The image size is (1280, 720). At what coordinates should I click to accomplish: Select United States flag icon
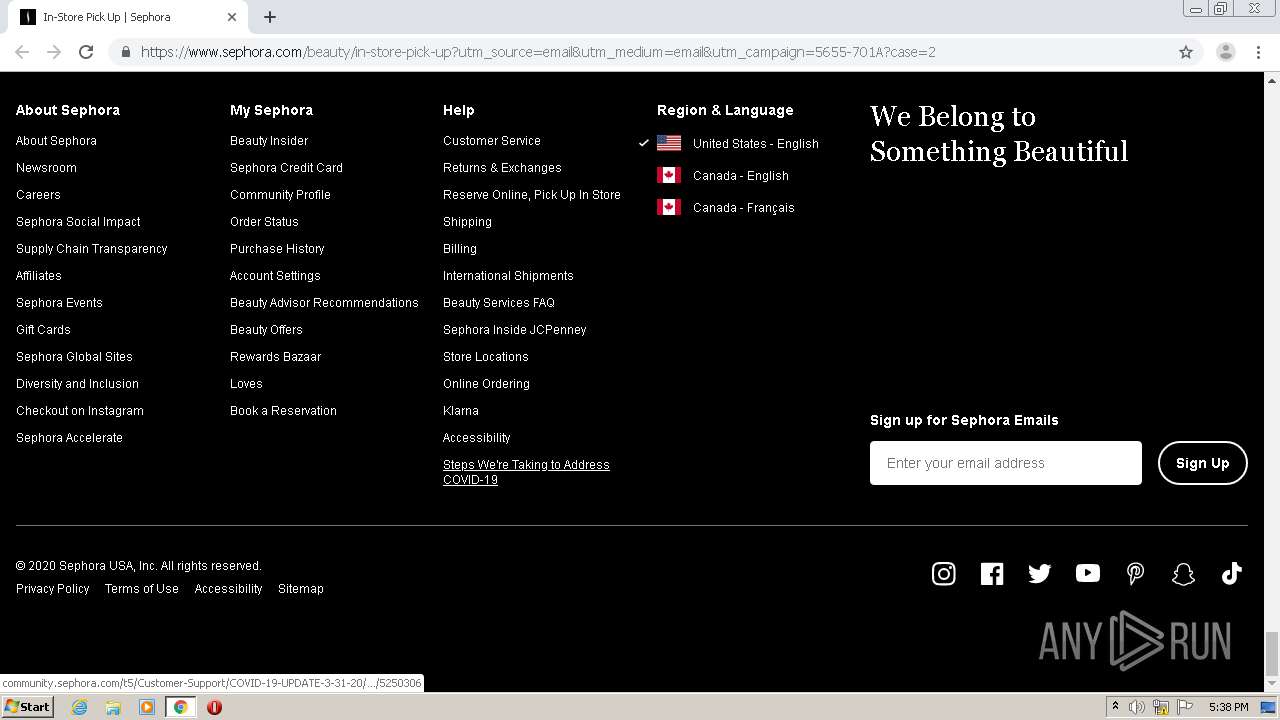tap(669, 143)
